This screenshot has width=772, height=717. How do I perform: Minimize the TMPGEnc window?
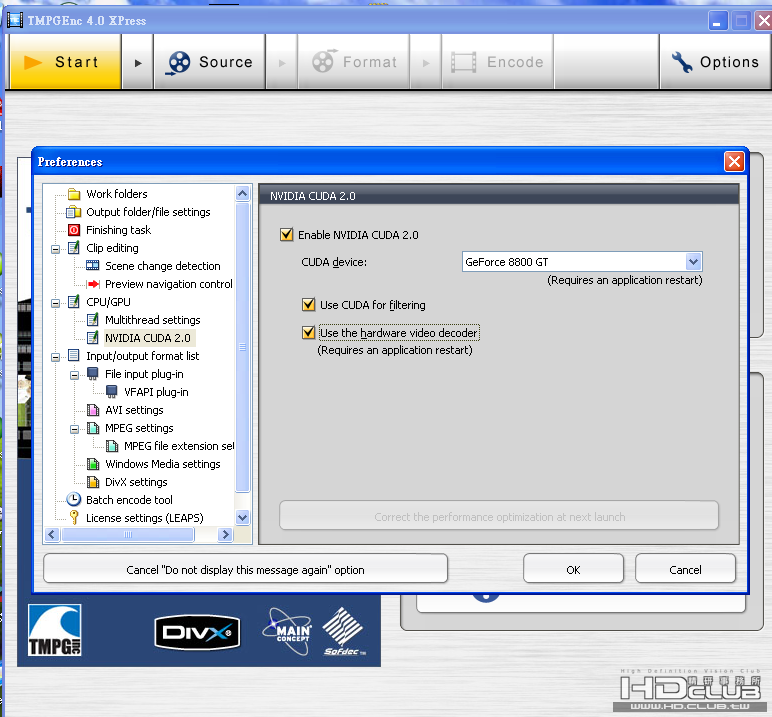click(718, 21)
